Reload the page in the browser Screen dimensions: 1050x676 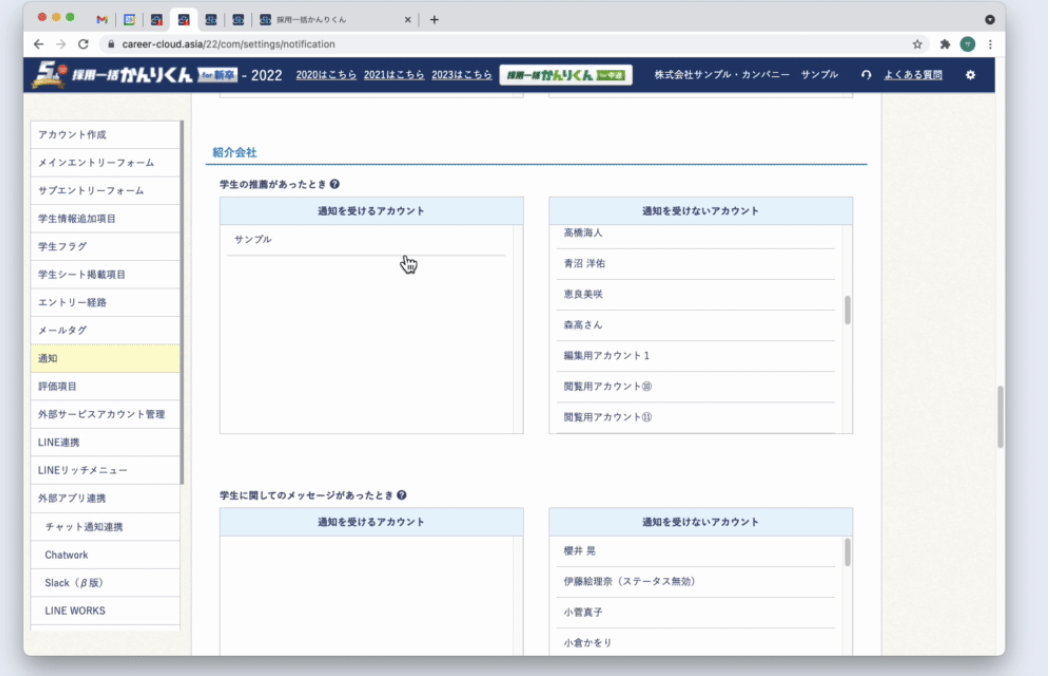tap(84, 44)
